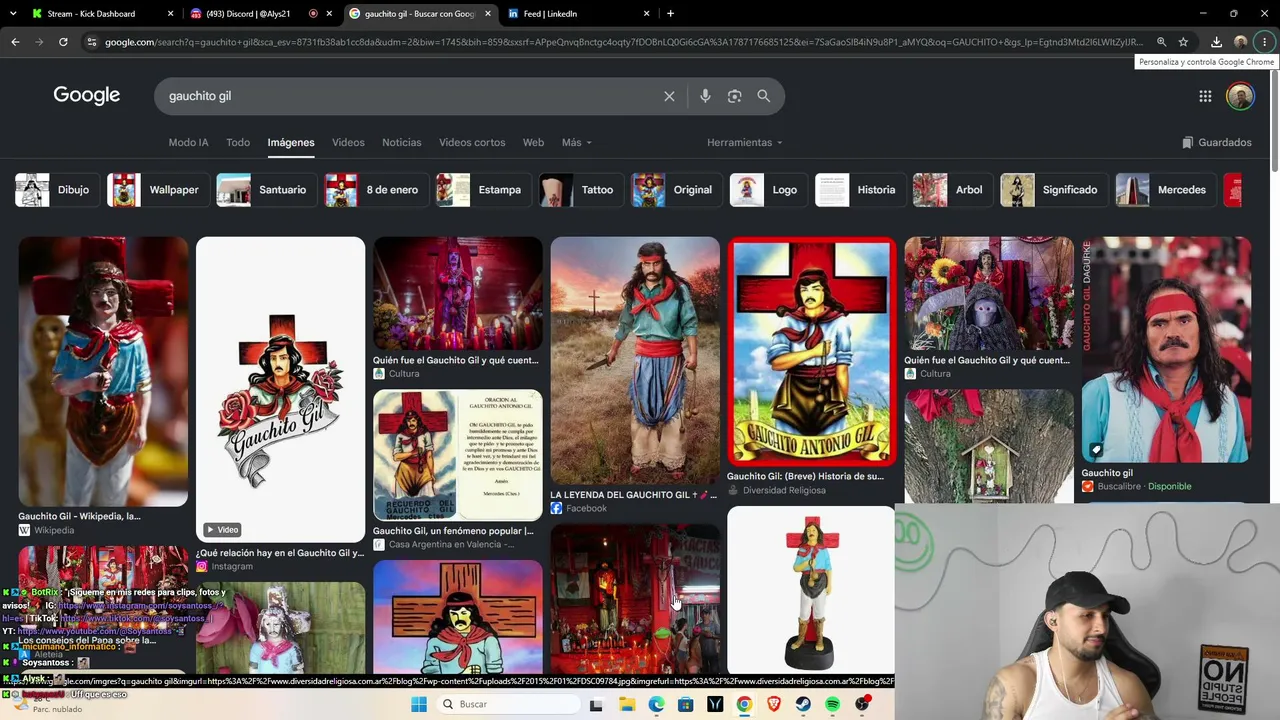Start a voice search with the microphone icon
Screen dimensions: 1280x720
[x=705, y=96]
